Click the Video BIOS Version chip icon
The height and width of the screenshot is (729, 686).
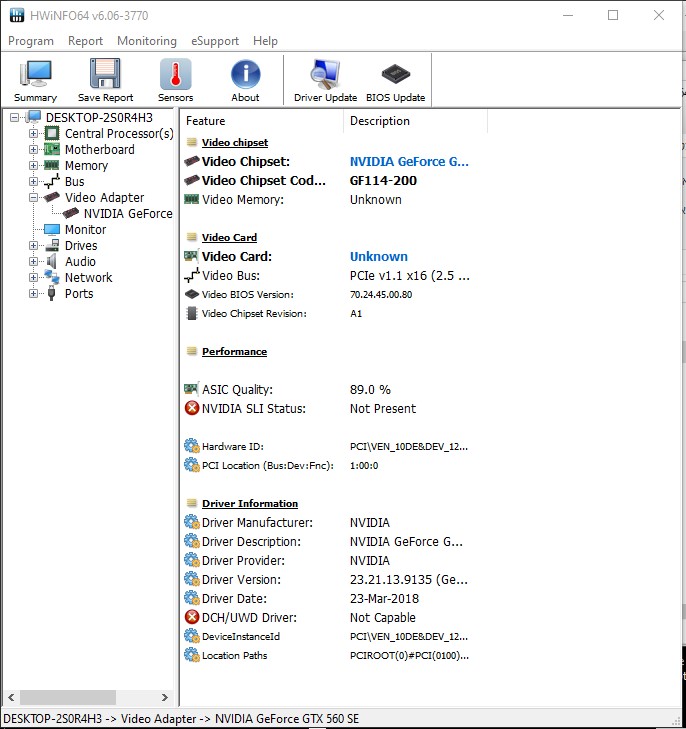[x=191, y=294]
